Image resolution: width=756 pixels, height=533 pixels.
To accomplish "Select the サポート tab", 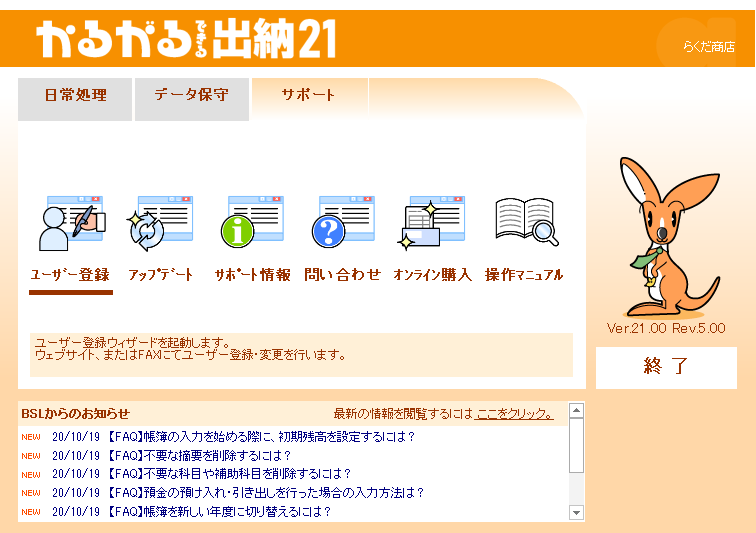I will [x=309, y=98].
